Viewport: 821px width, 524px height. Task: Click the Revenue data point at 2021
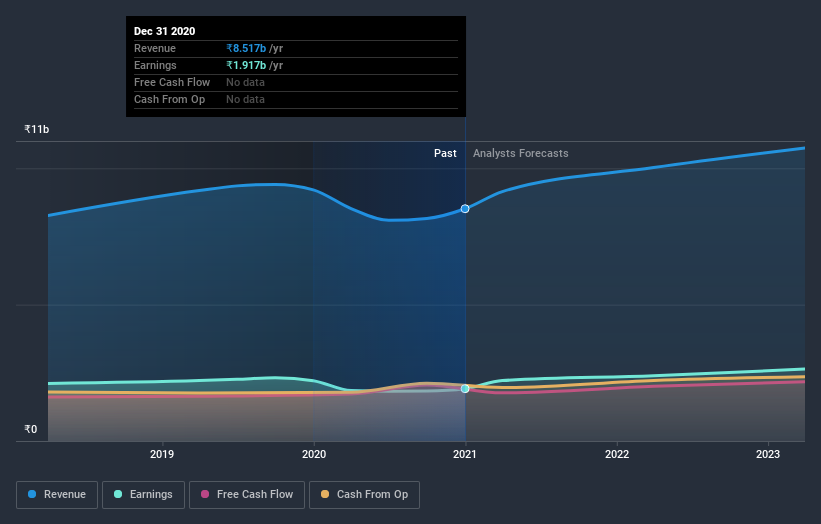point(465,209)
